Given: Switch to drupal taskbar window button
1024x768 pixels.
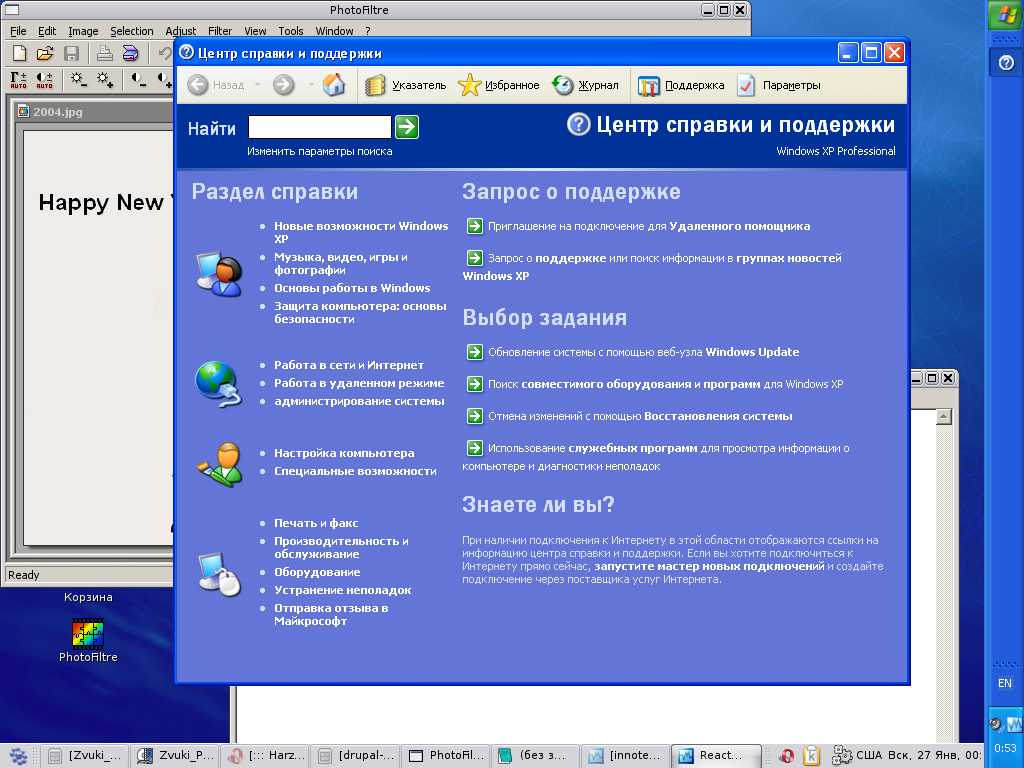Looking at the screenshot, I should point(355,756).
